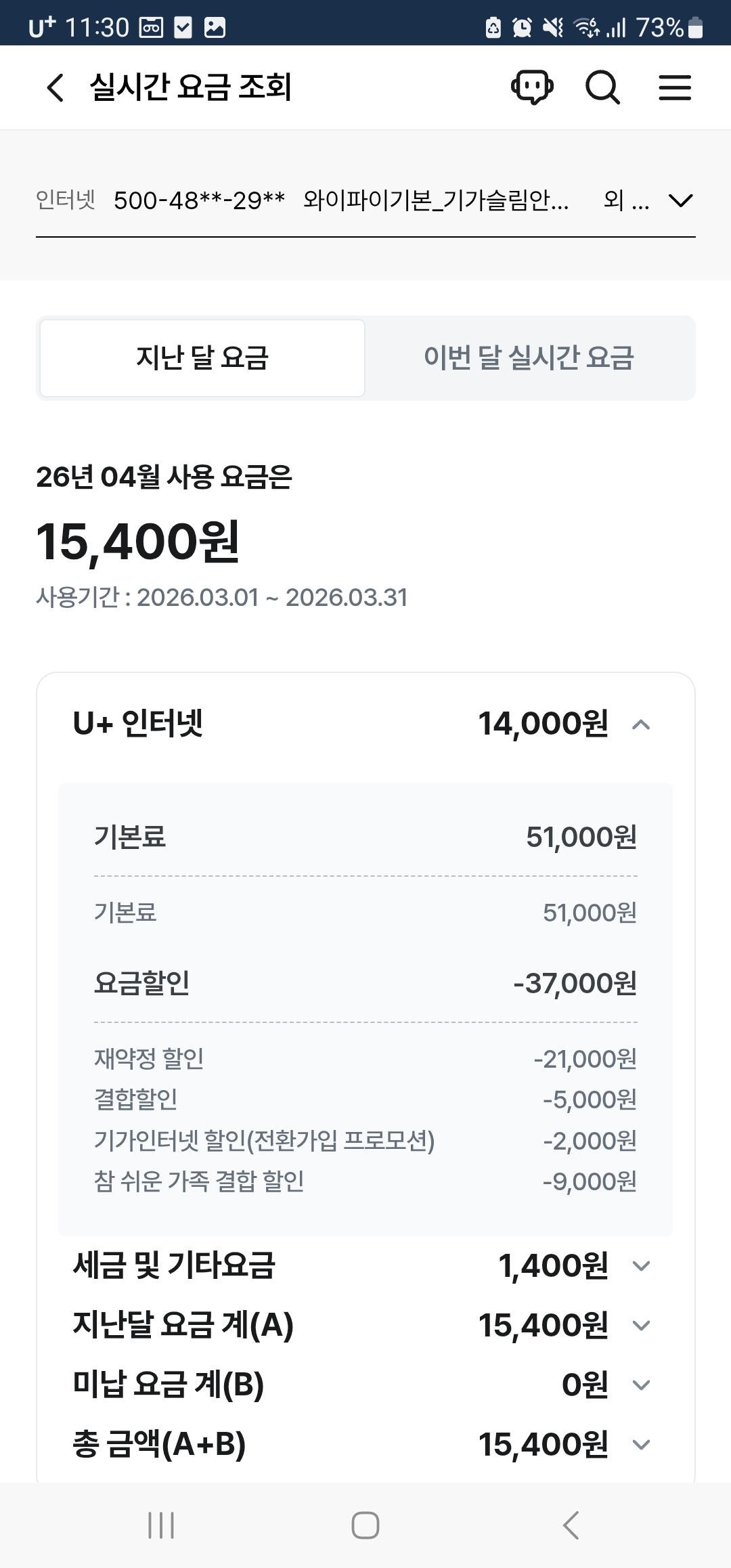Switch to 이번 달 실시간 요금 tab
The image size is (731, 1568).
(529, 358)
